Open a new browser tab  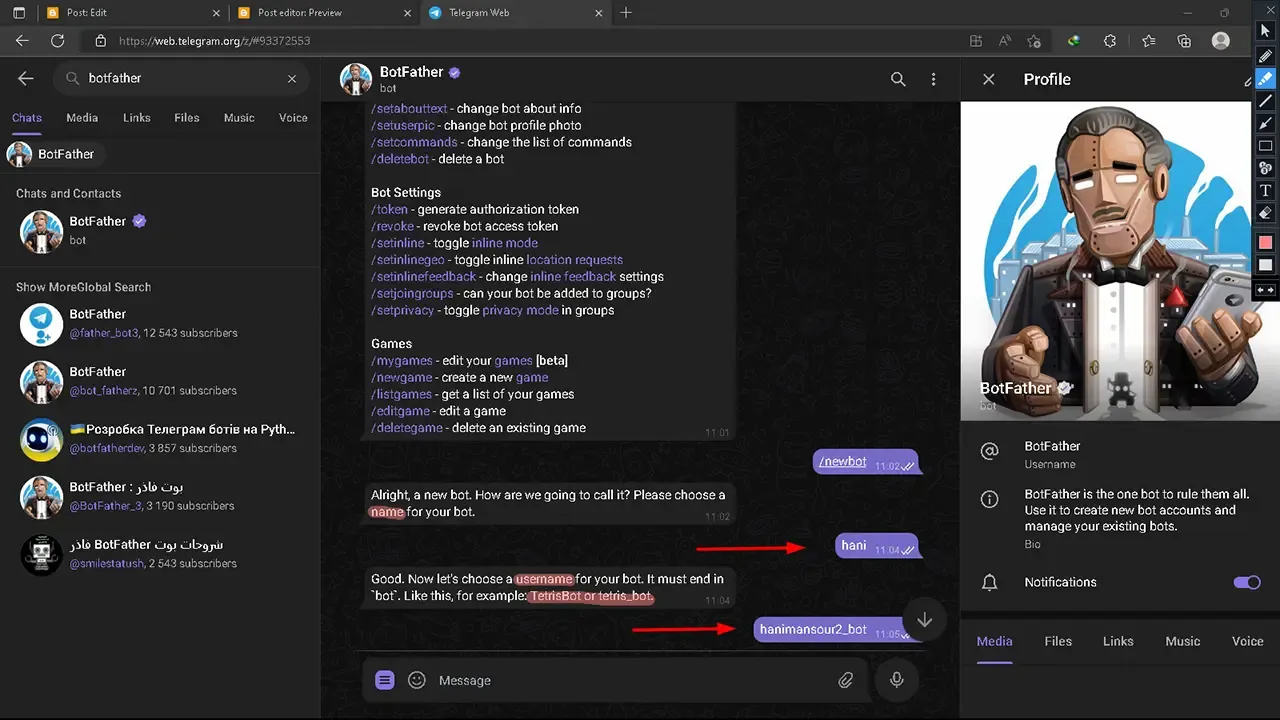click(x=626, y=13)
